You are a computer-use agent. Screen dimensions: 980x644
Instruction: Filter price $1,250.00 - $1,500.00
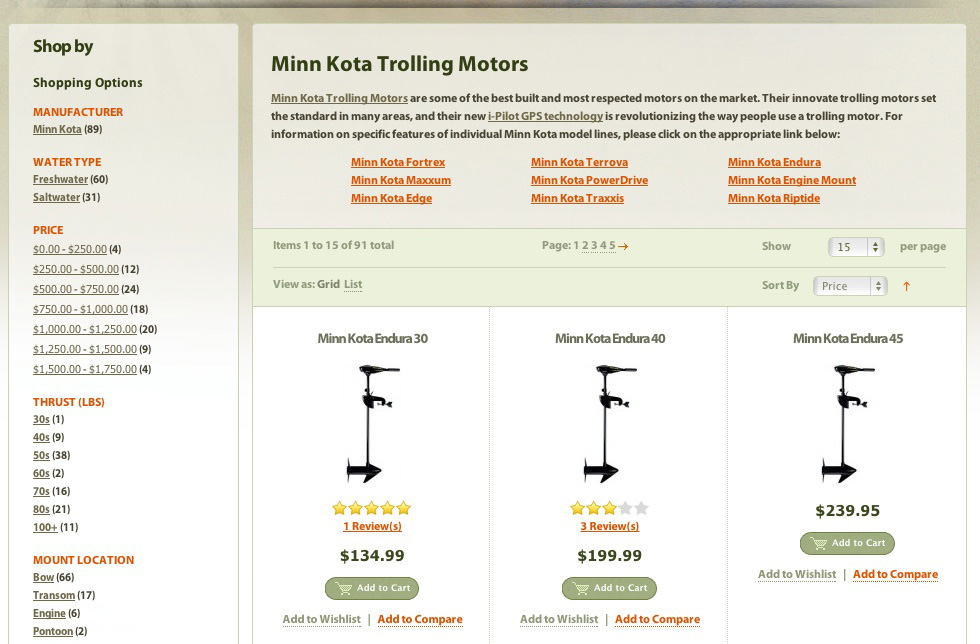(85, 349)
